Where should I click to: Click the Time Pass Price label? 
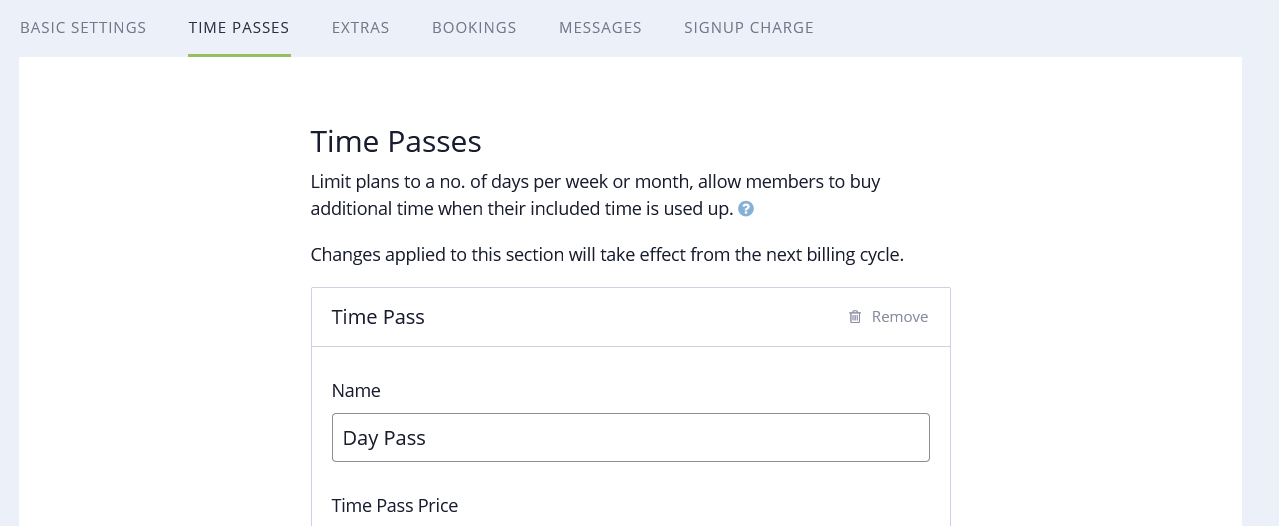coord(395,506)
